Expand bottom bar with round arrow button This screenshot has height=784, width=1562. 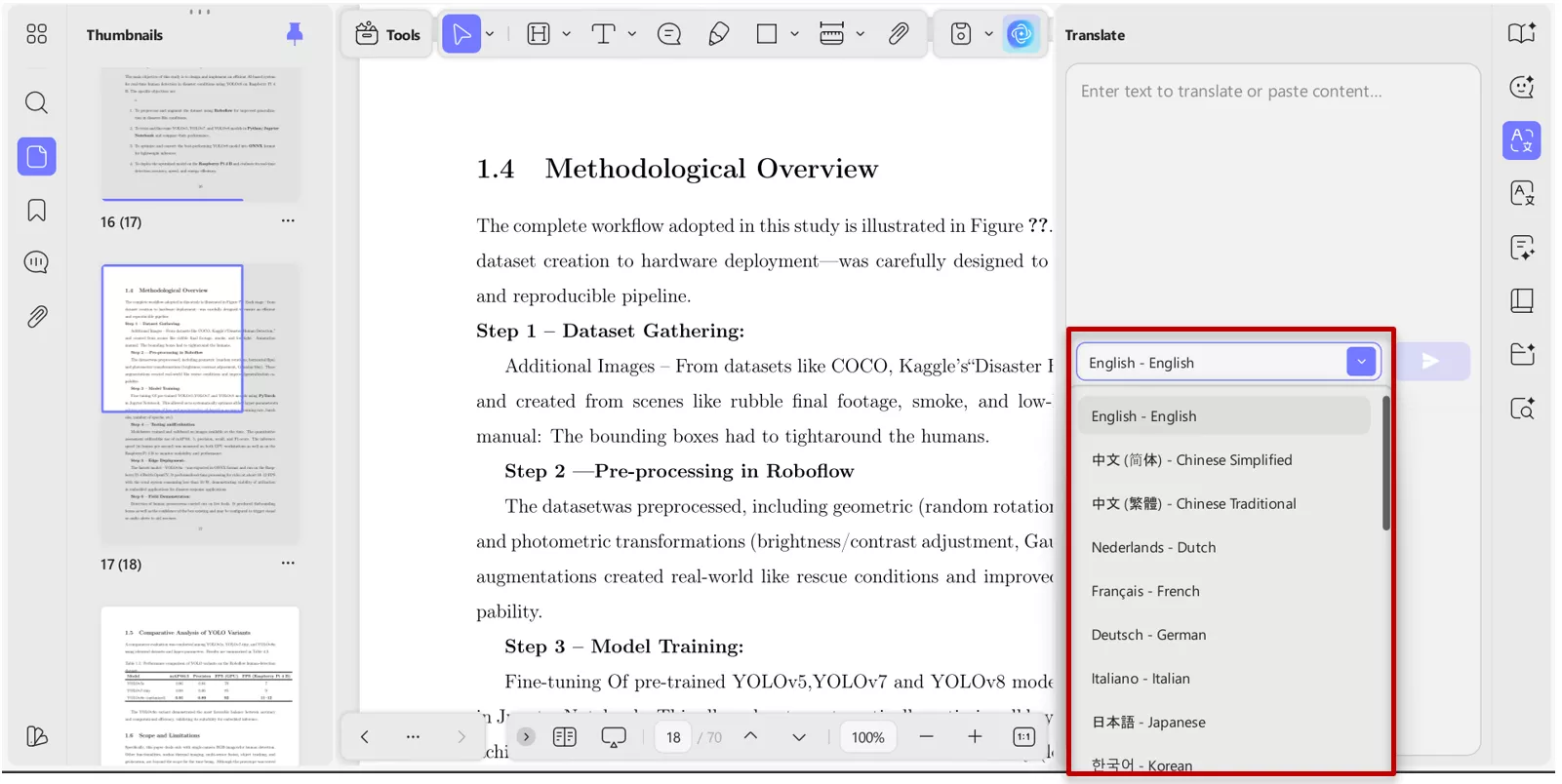(x=526, y=736)
